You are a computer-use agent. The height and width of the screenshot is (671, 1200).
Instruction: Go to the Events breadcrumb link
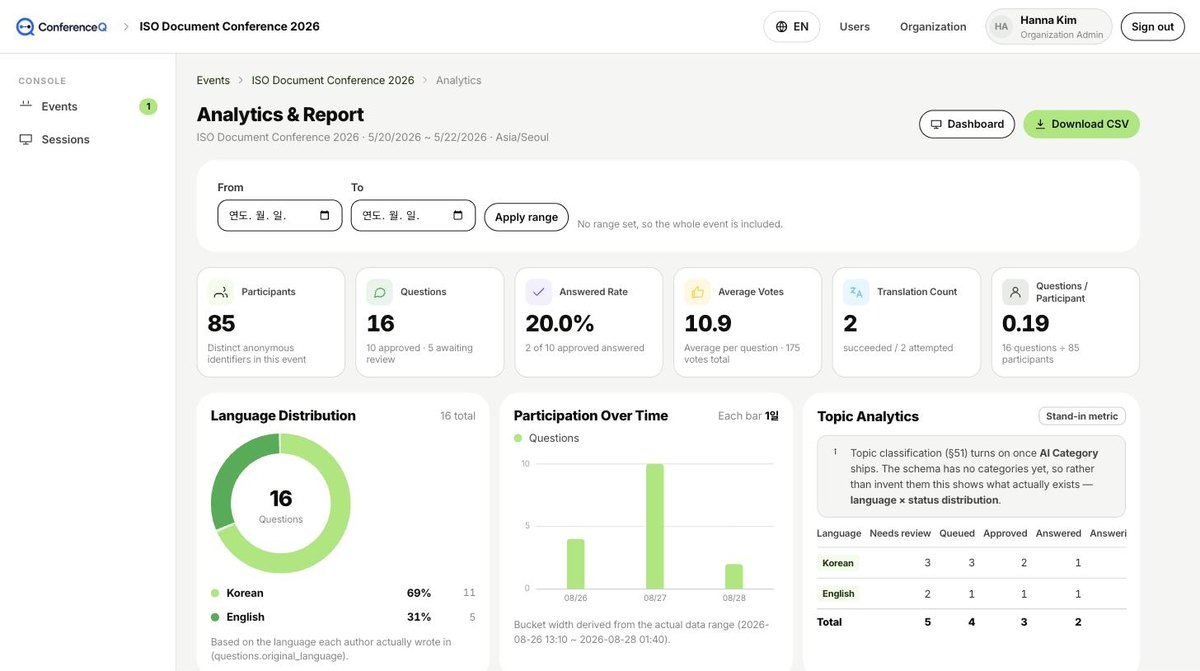coord(213,80)
